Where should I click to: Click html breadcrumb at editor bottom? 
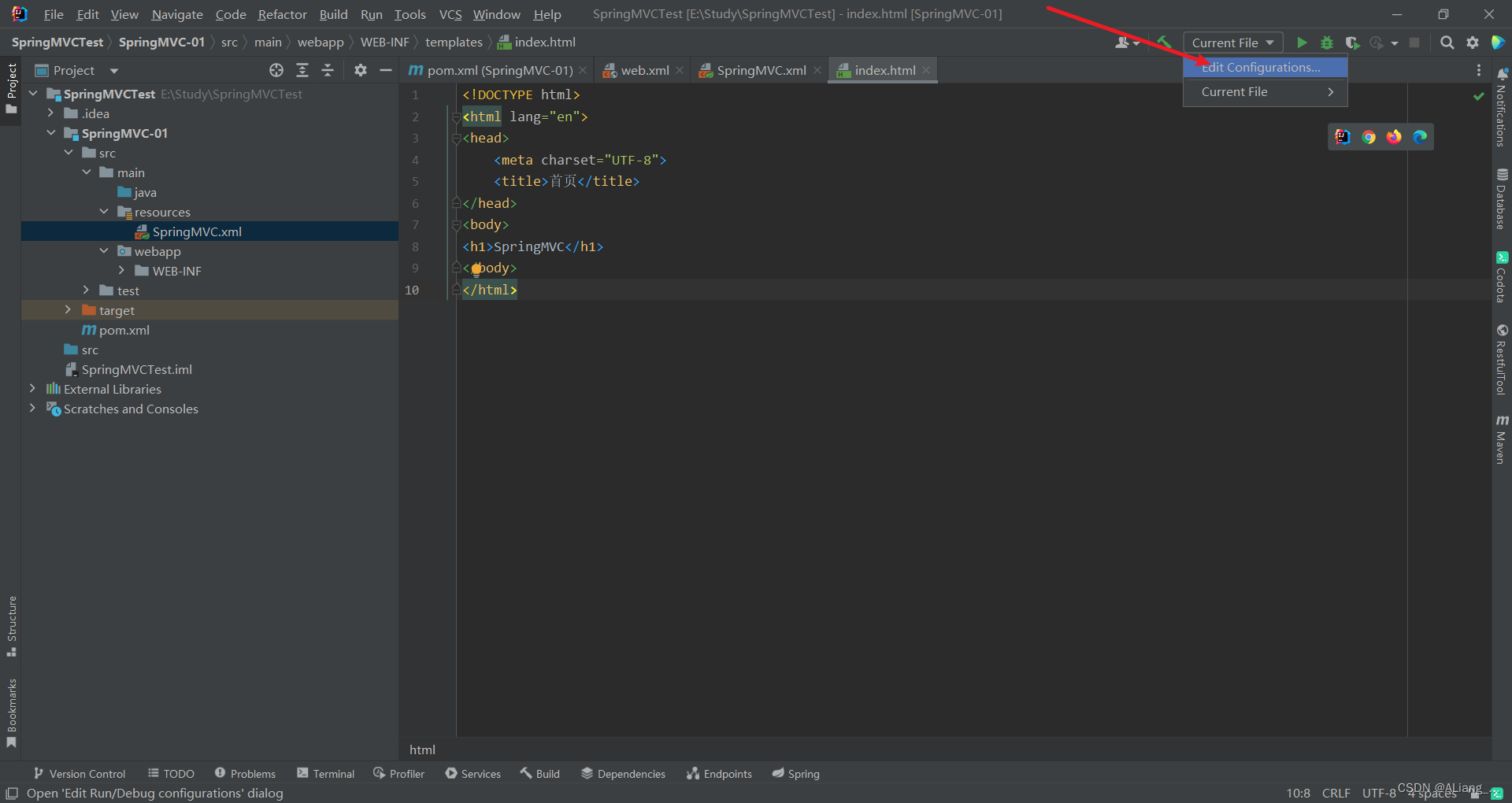pos(422,749)
